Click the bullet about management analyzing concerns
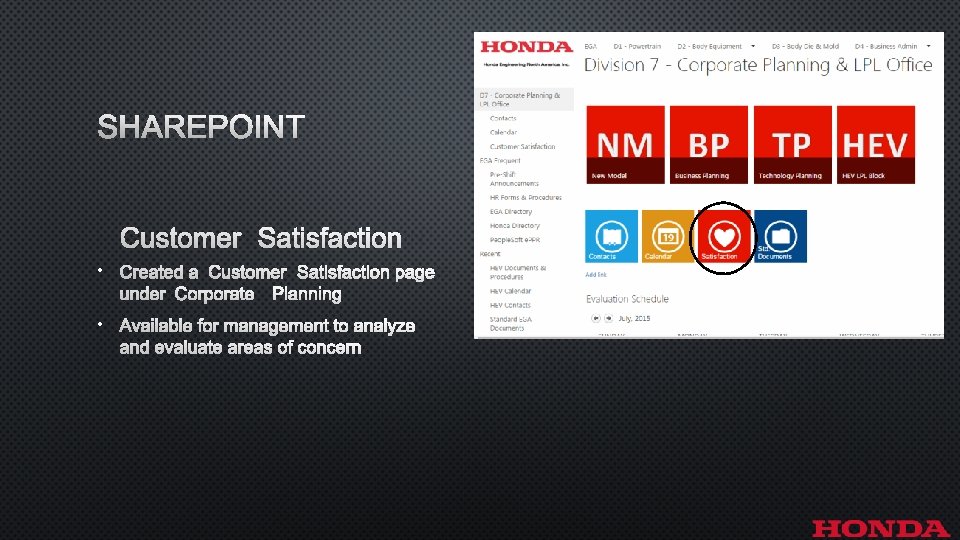 267,337
